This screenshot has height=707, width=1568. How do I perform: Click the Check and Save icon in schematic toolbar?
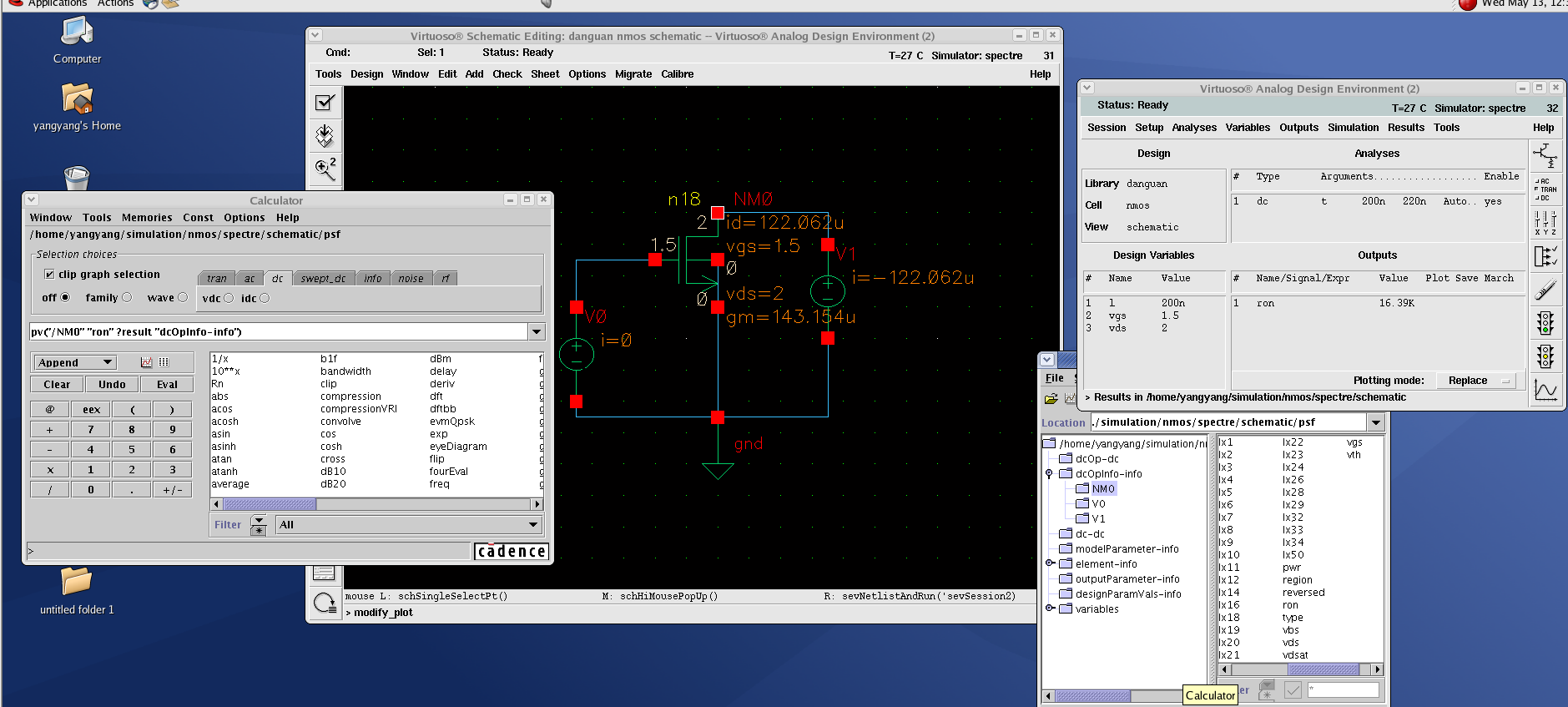(x=325, y=103)
